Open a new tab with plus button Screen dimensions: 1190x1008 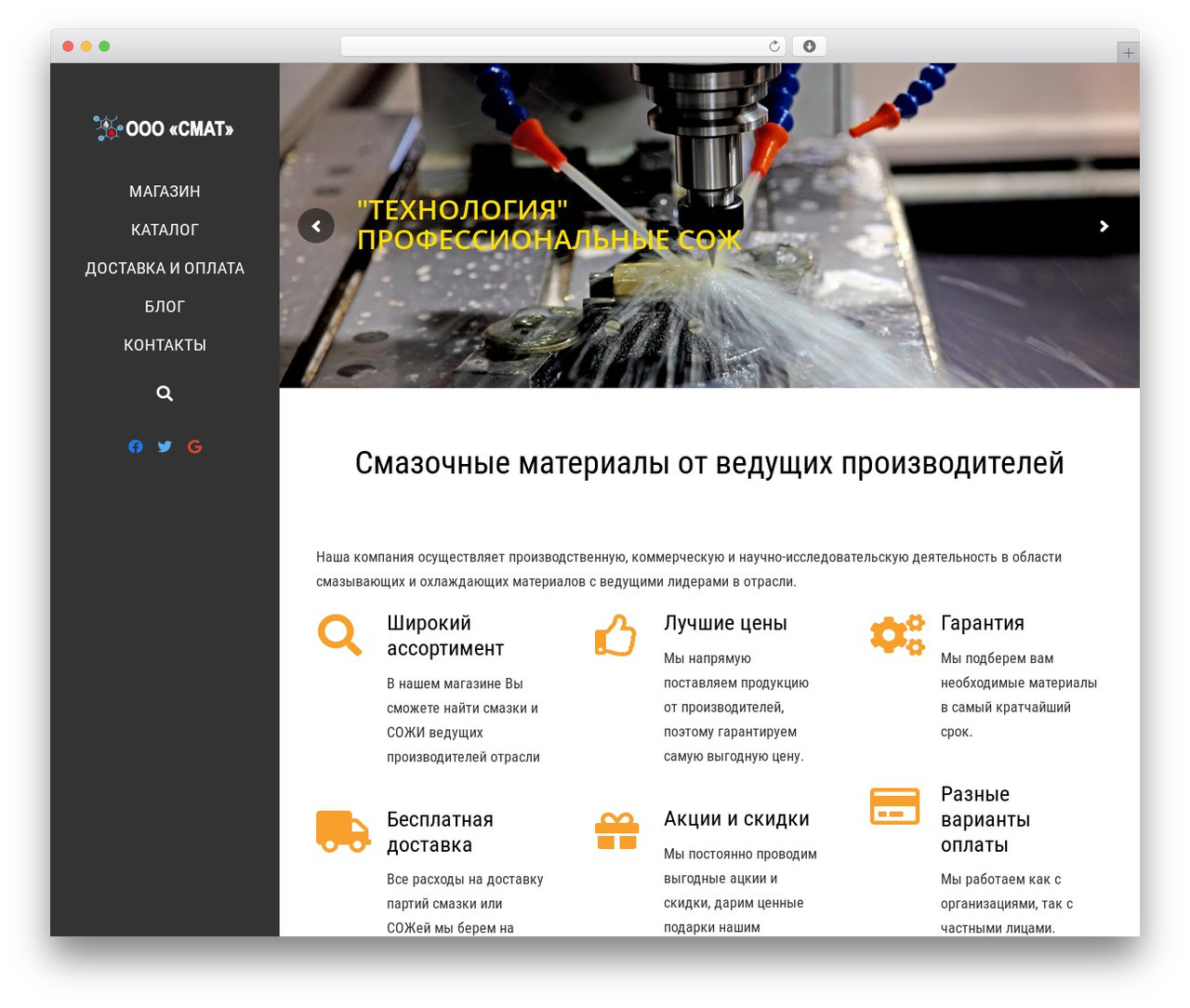click(1128, 52)
